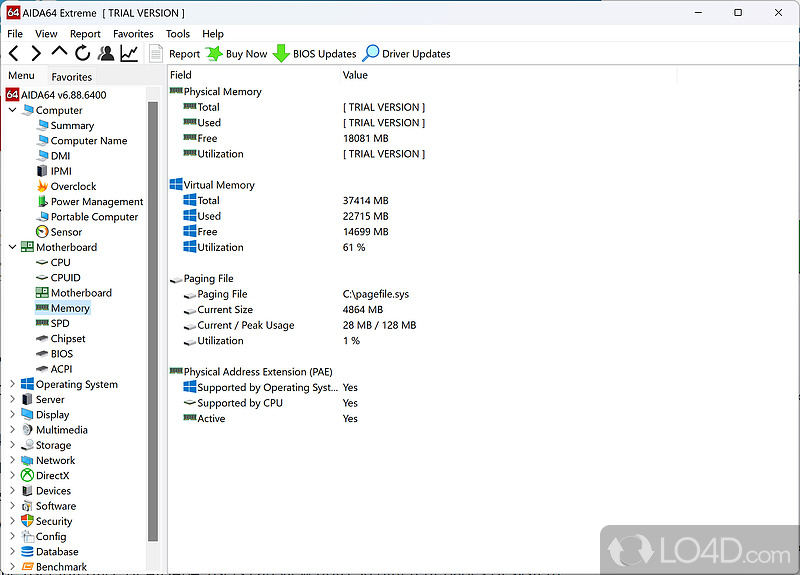This screenshot has width=800, height=575.
Task: Select the Operating System Windows icon
Action: (x=27, y=384)
